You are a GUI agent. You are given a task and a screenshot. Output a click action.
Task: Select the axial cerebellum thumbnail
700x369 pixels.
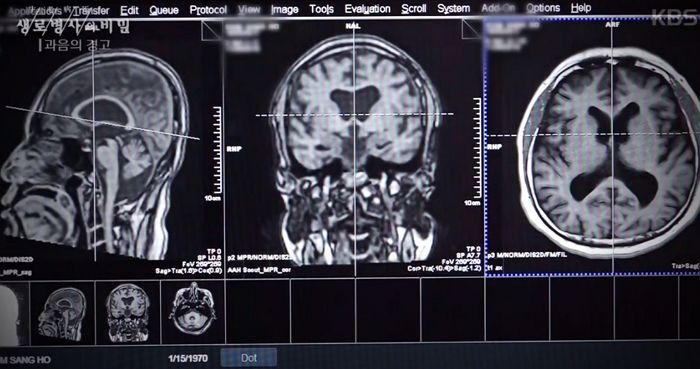coord(192,312)
